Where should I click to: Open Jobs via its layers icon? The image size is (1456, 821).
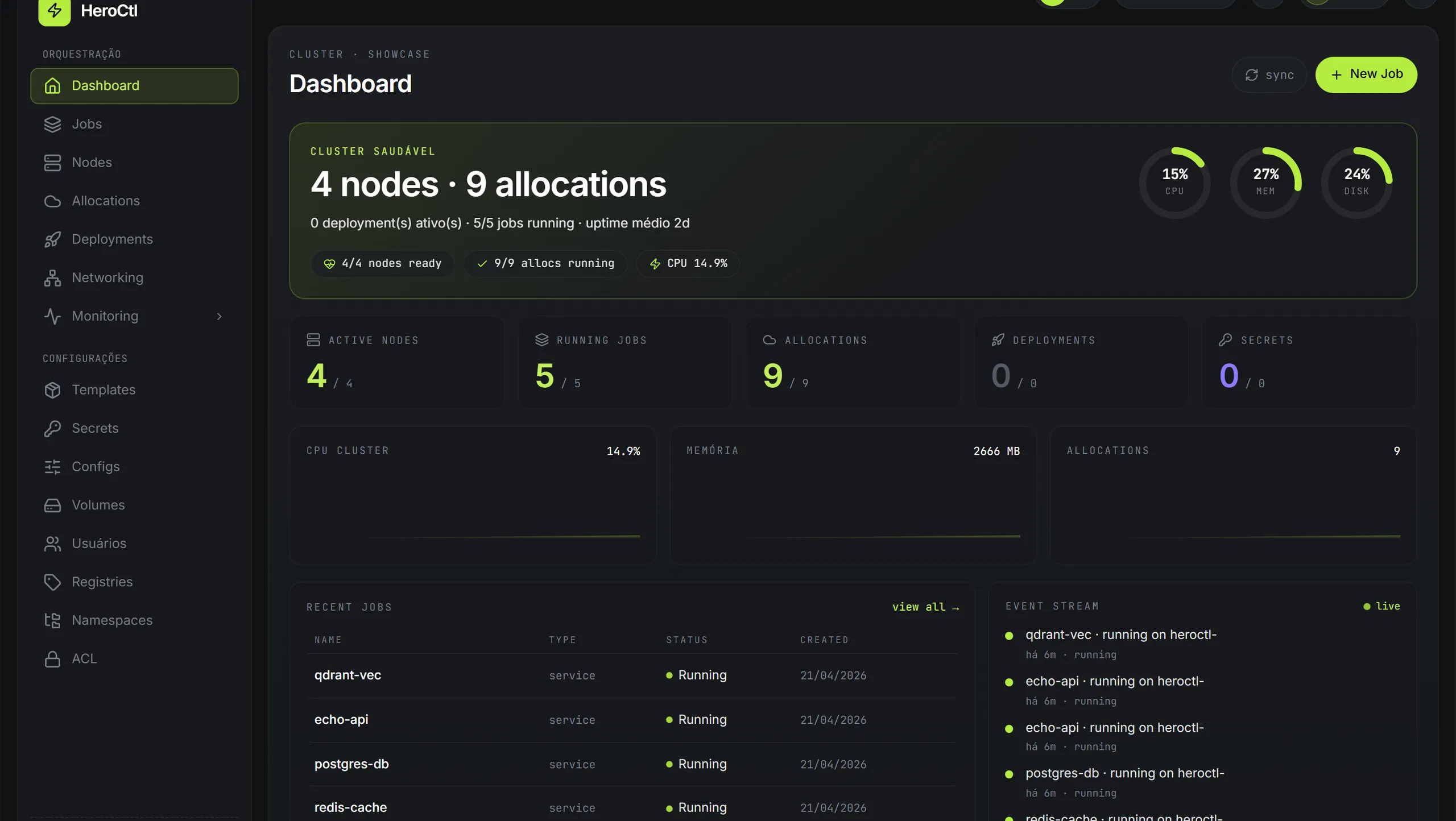pyautogui.click(x=52, y=124)
